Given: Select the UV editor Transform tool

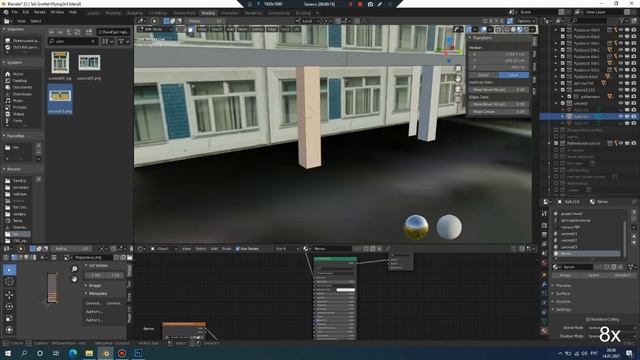Looking at the screenshot, I should tap(9, 329).
